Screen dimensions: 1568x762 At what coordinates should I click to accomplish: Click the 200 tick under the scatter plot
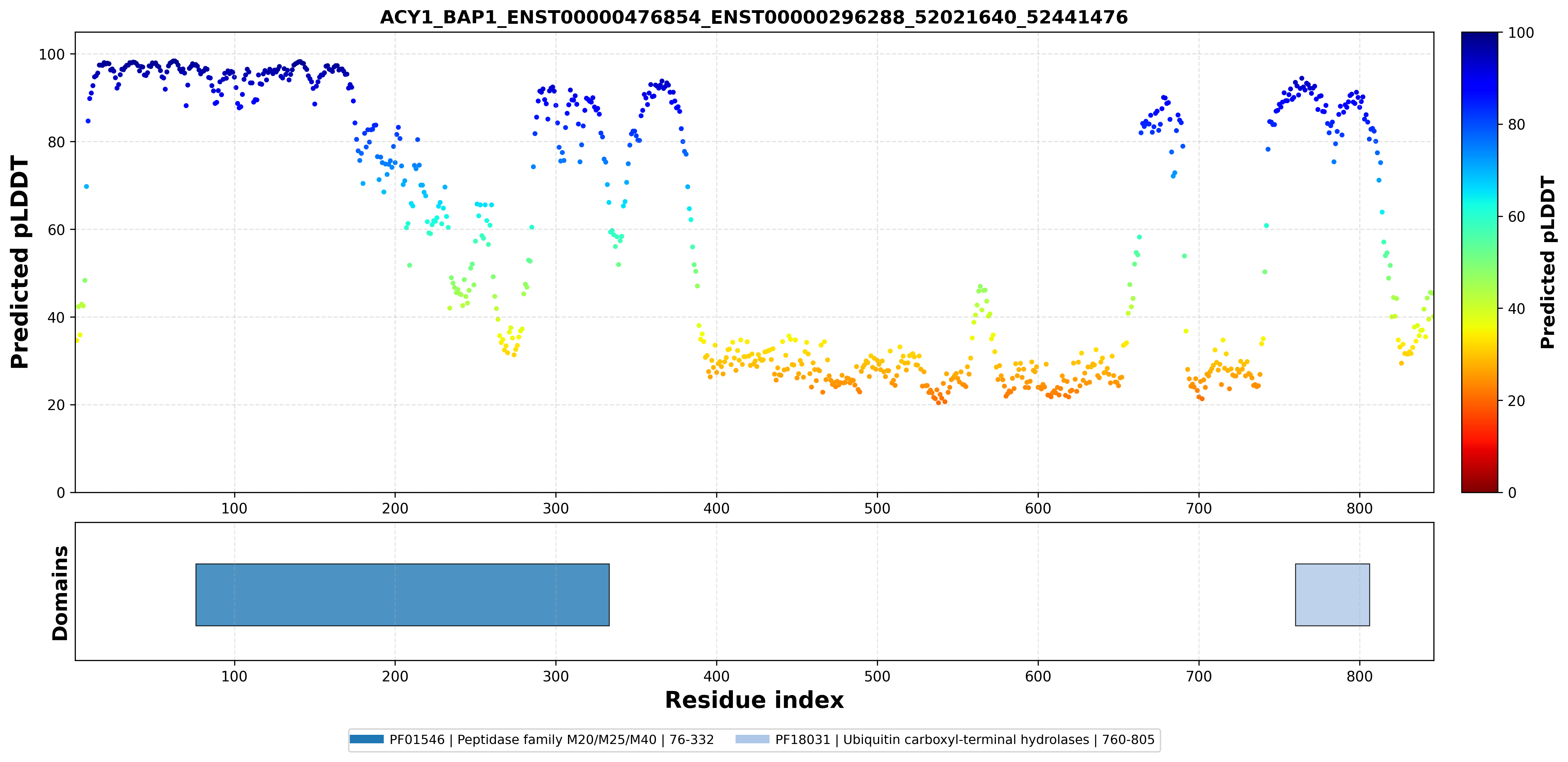click(x=395, y=509)
